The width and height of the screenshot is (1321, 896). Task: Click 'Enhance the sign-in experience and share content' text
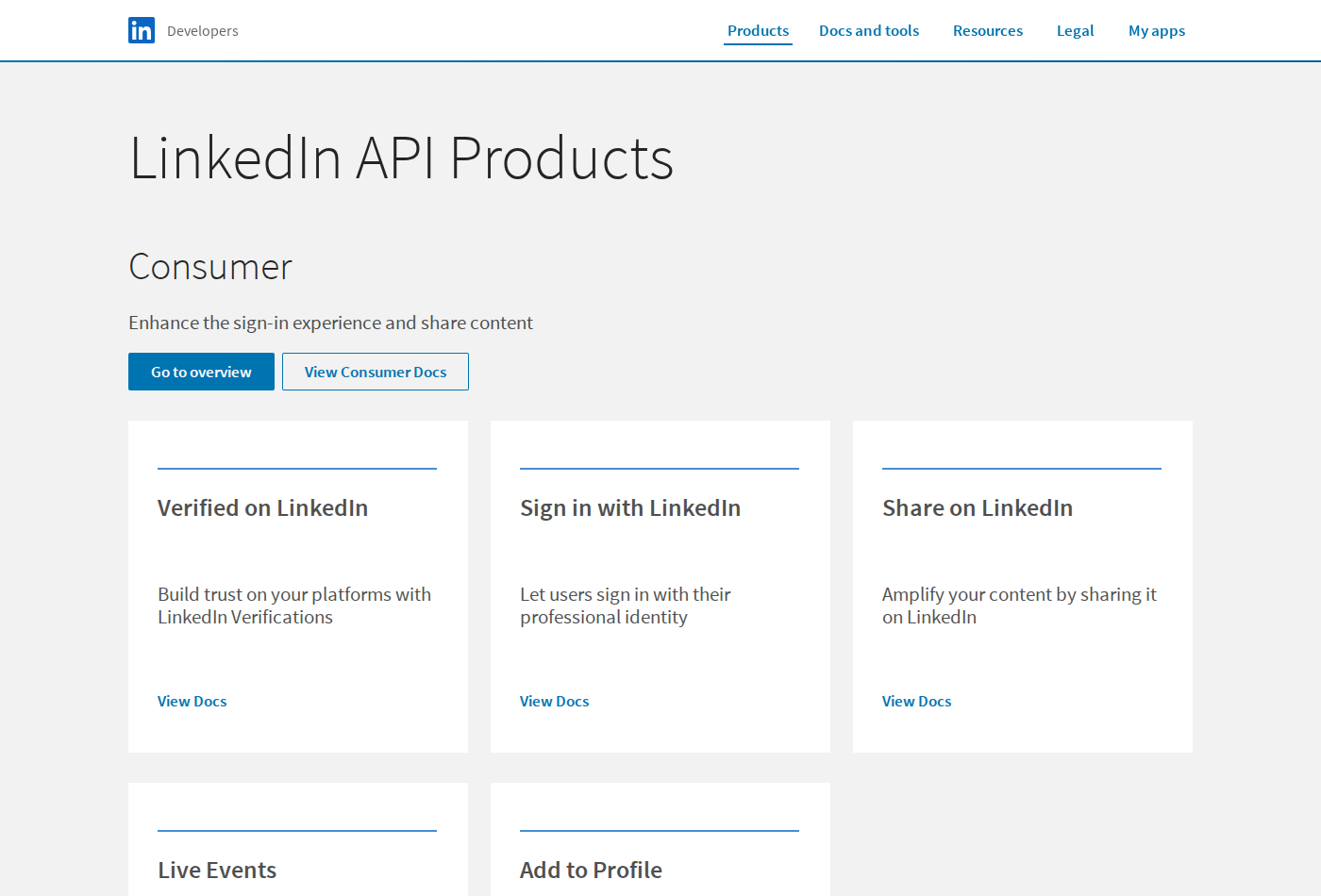(330, 323)
